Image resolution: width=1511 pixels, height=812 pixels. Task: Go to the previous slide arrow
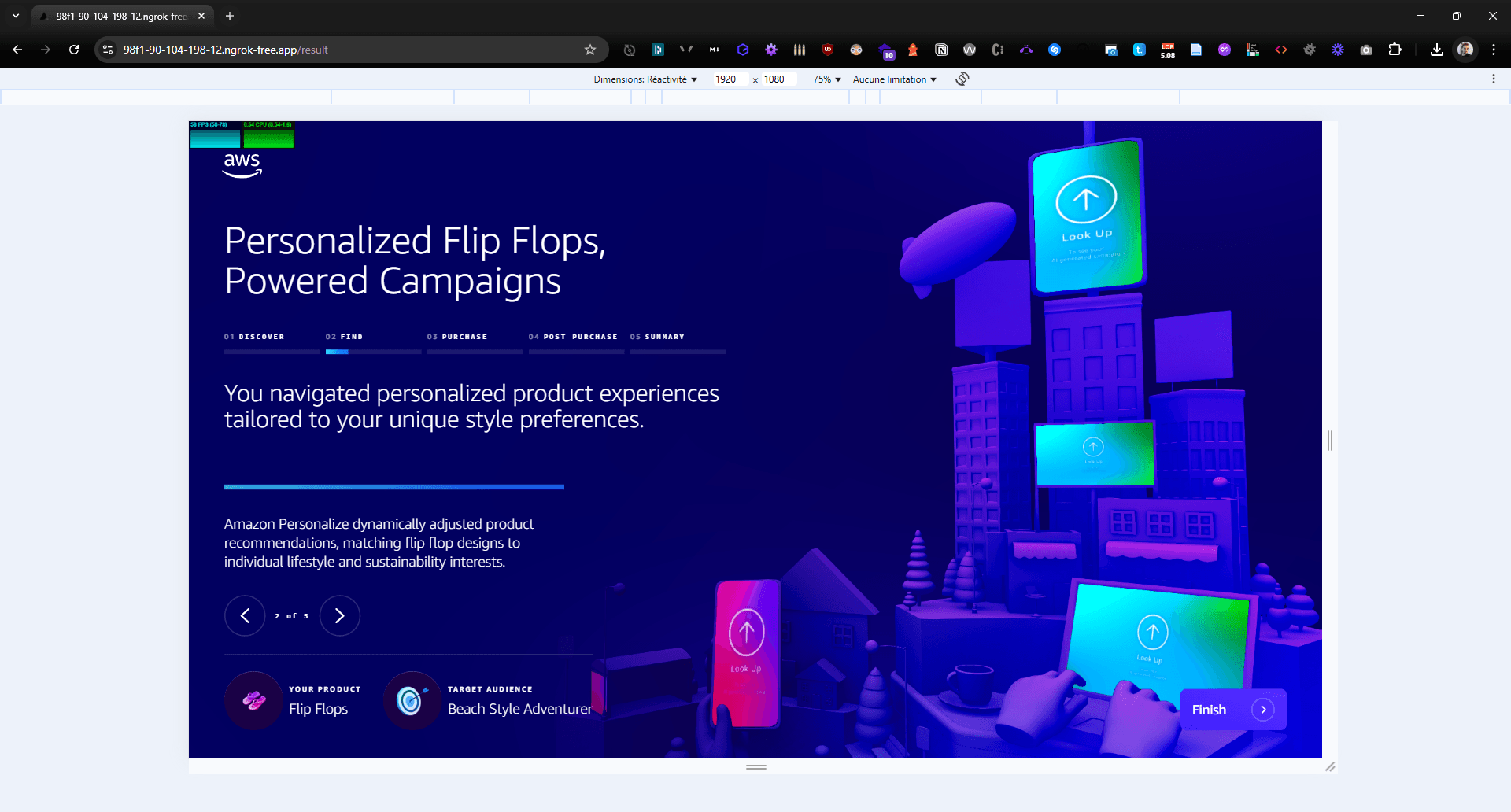click(245, 615)
